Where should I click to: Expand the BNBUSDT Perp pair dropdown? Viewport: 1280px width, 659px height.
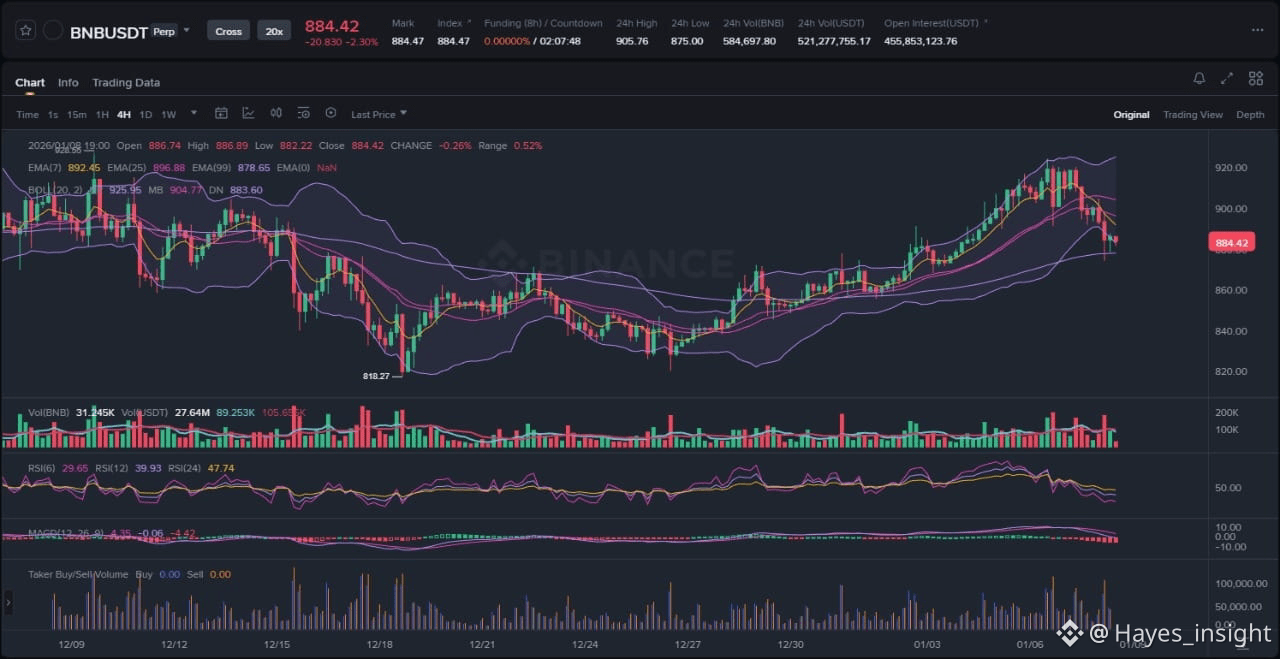pyautogui.click(x=186, y=32)
